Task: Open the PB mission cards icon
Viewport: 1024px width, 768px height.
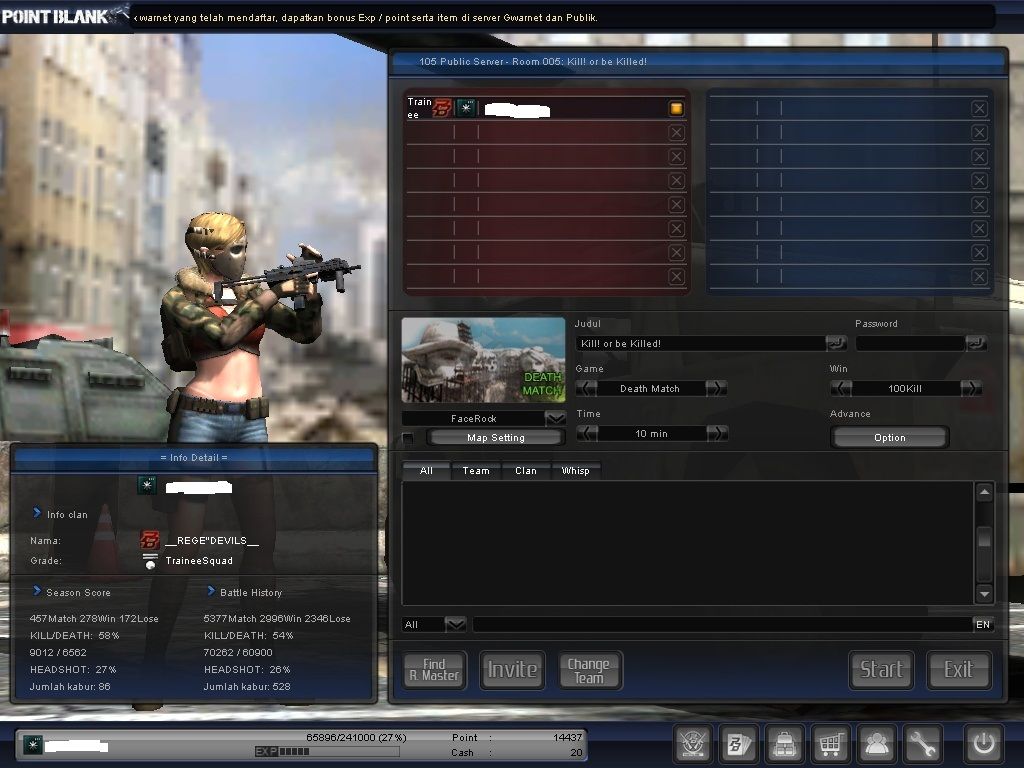Action: tap(739, 743)
